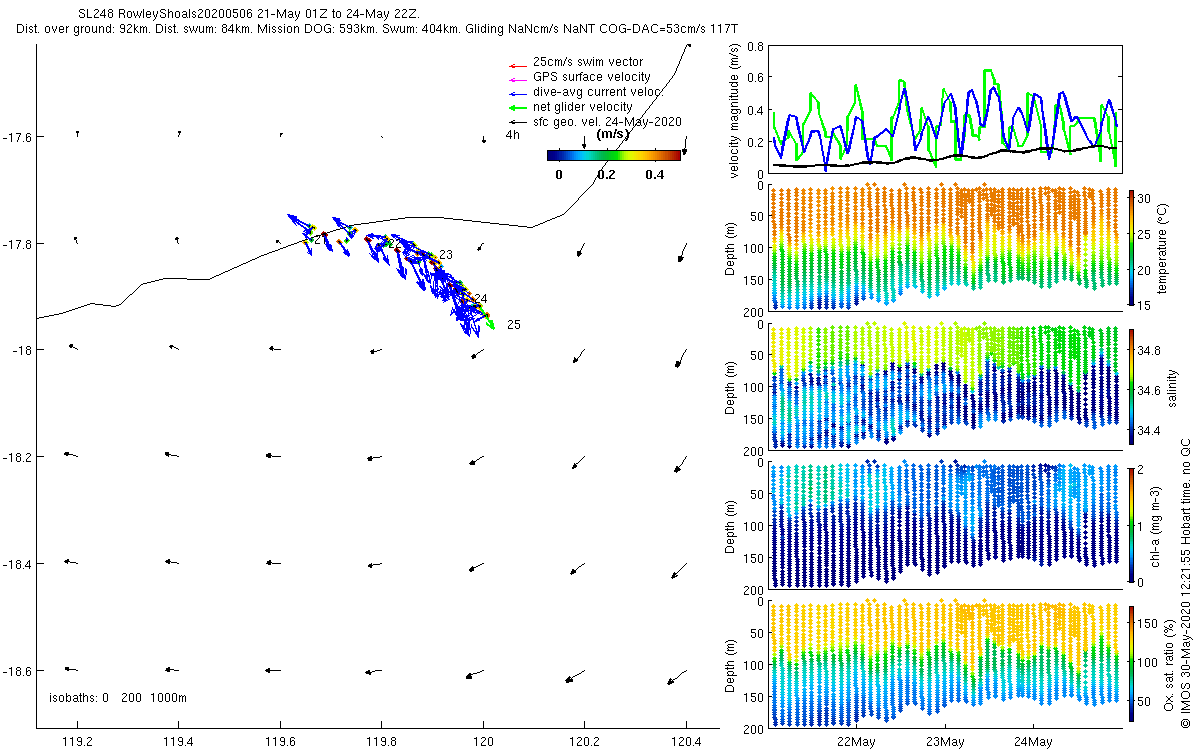Click the blue dive-avg current legend arrow
Viewport: 1200px width, 750px height.
[516, 92]
